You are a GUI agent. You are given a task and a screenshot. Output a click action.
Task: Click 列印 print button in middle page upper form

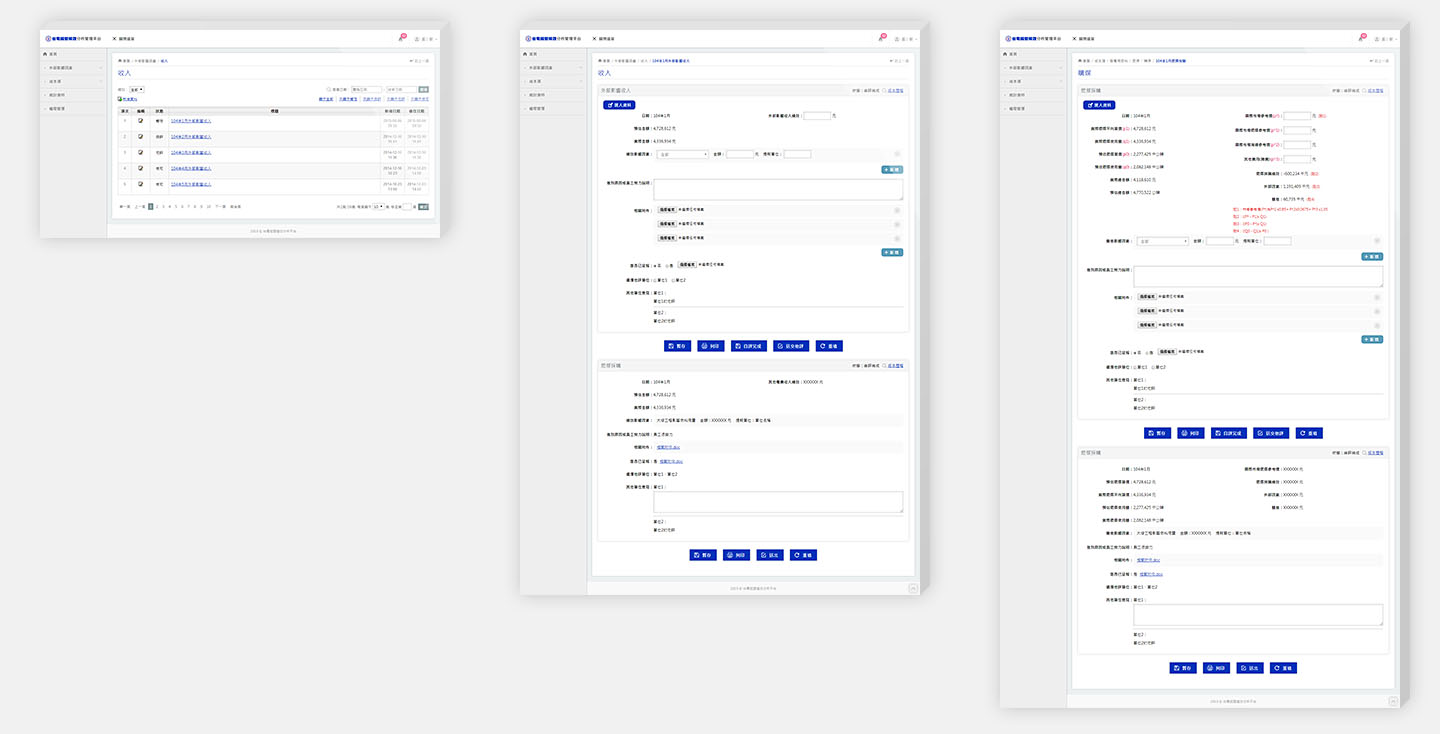pos(711,346)
